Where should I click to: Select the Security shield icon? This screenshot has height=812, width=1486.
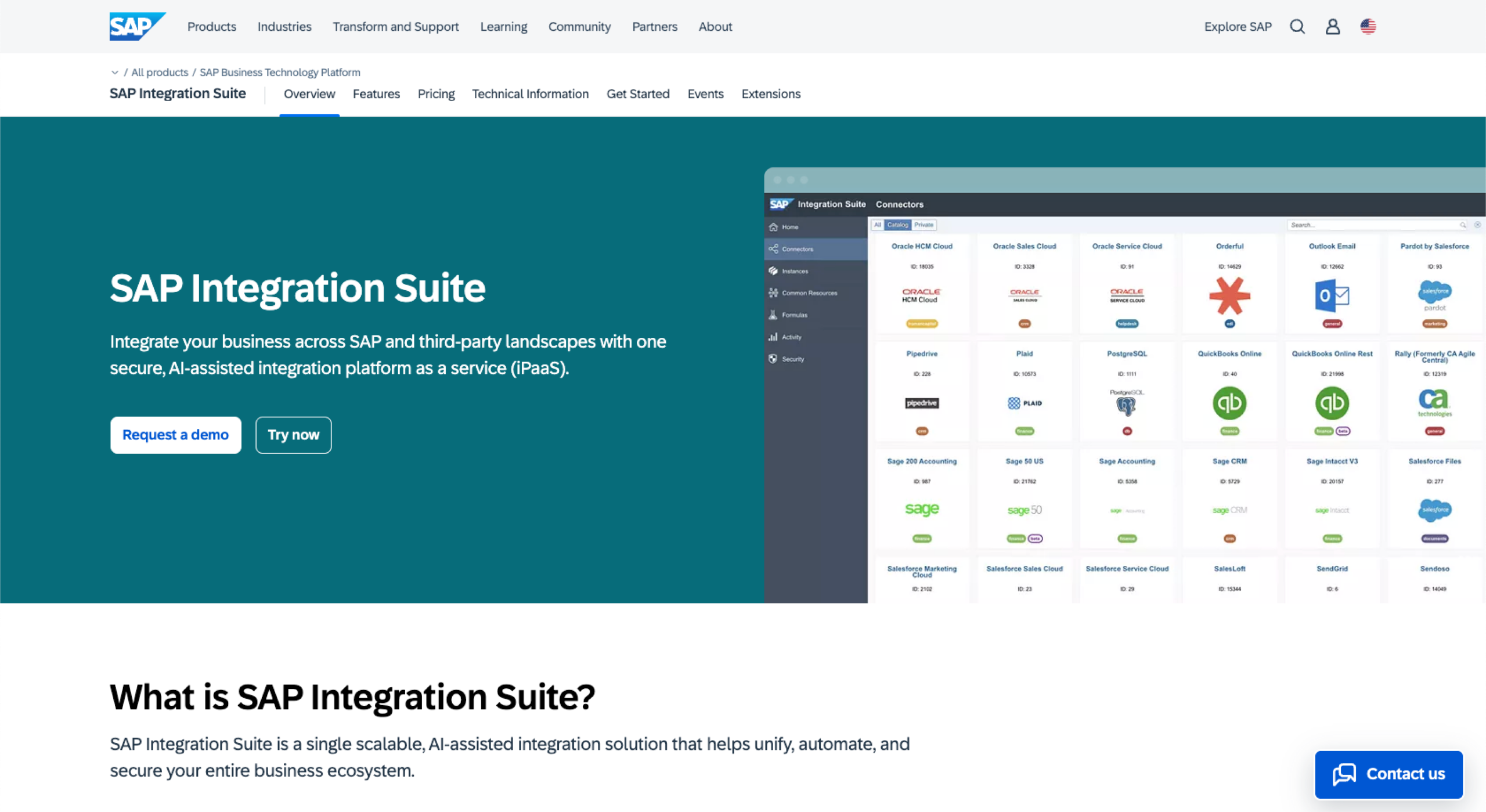(773, 359)
